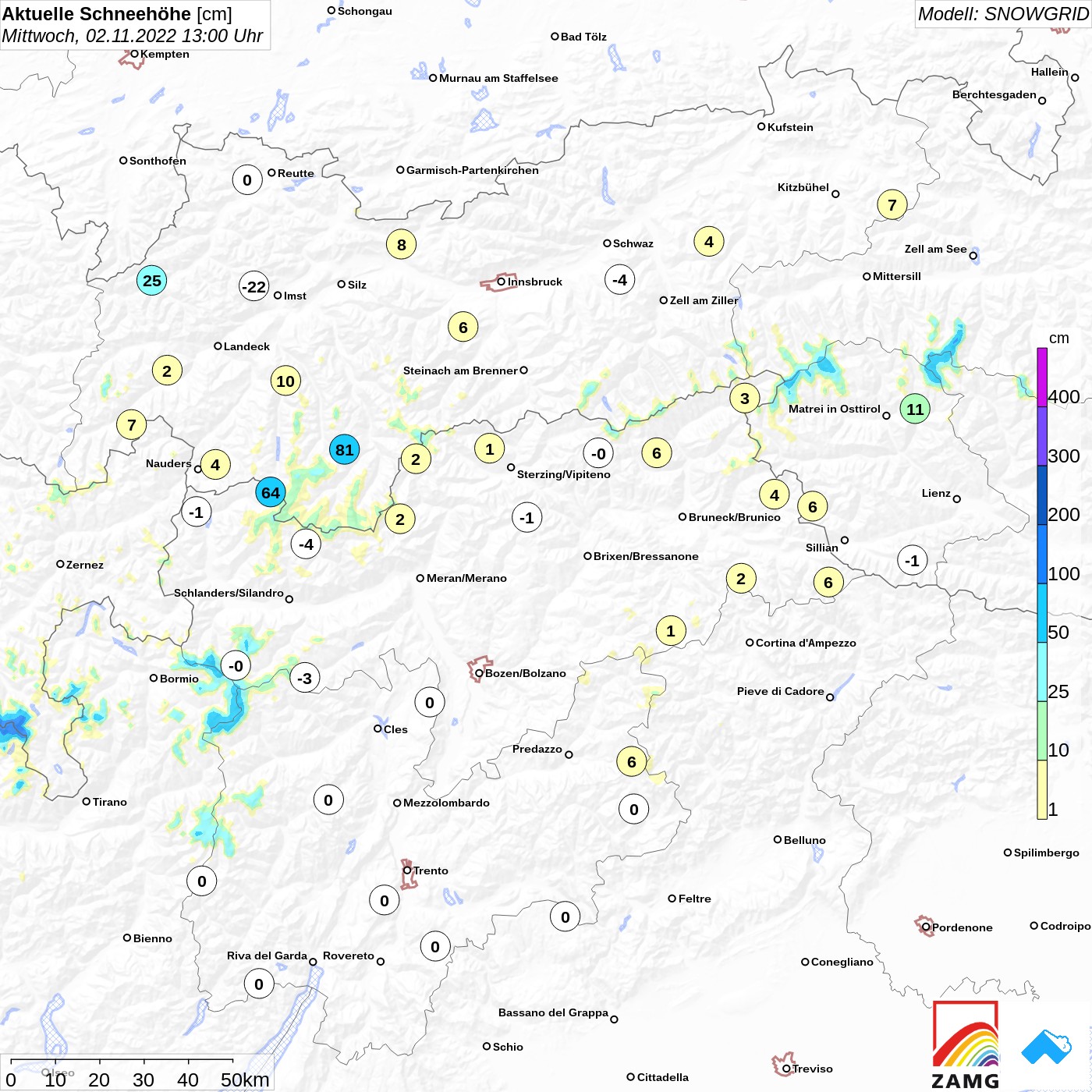Click the Landeck town label
Screen dimensions: 1092x1092
[246, 346]
